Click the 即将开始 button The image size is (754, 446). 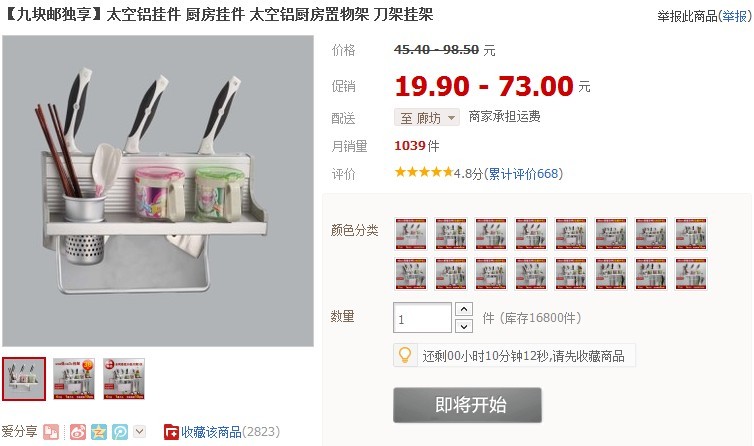(x=467, y=405)
